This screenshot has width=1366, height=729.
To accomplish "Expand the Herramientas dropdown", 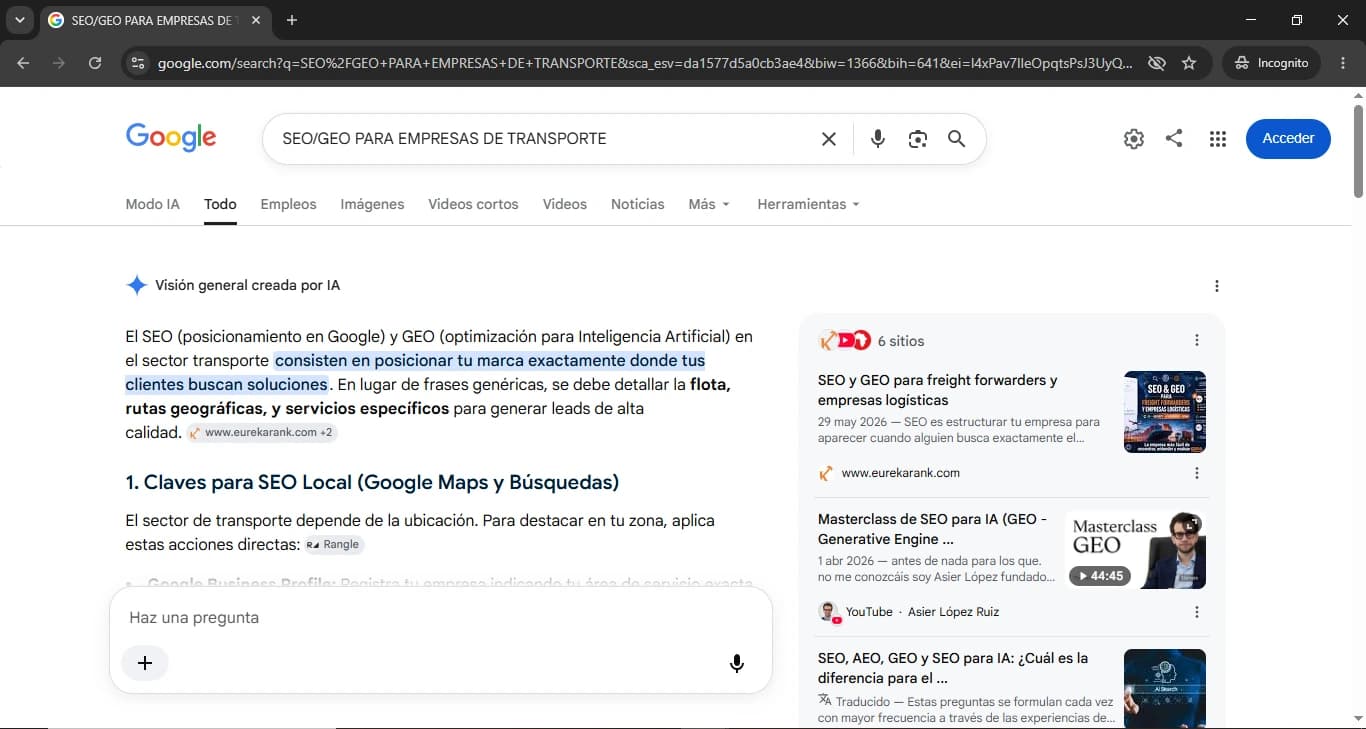I will click(x=808, y=204).
